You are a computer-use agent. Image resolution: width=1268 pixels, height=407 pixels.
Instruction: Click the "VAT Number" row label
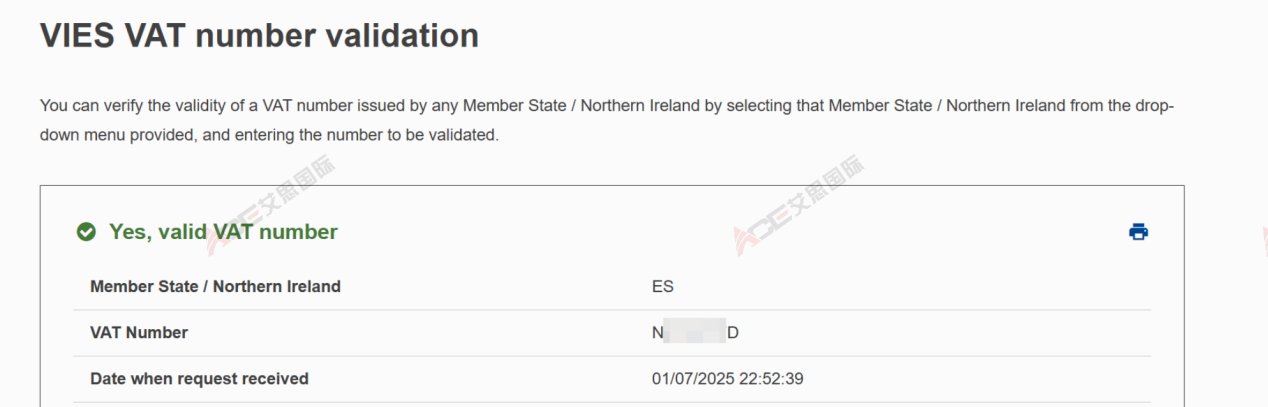(139, 333)
